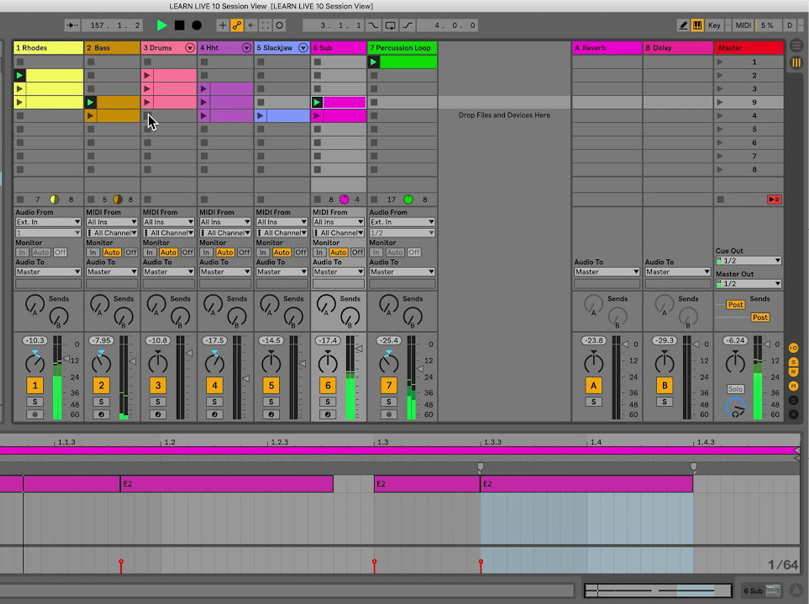Select the A Reverb return track header
809x604 pixels.
pyautogui.click(x=607, y=48)
